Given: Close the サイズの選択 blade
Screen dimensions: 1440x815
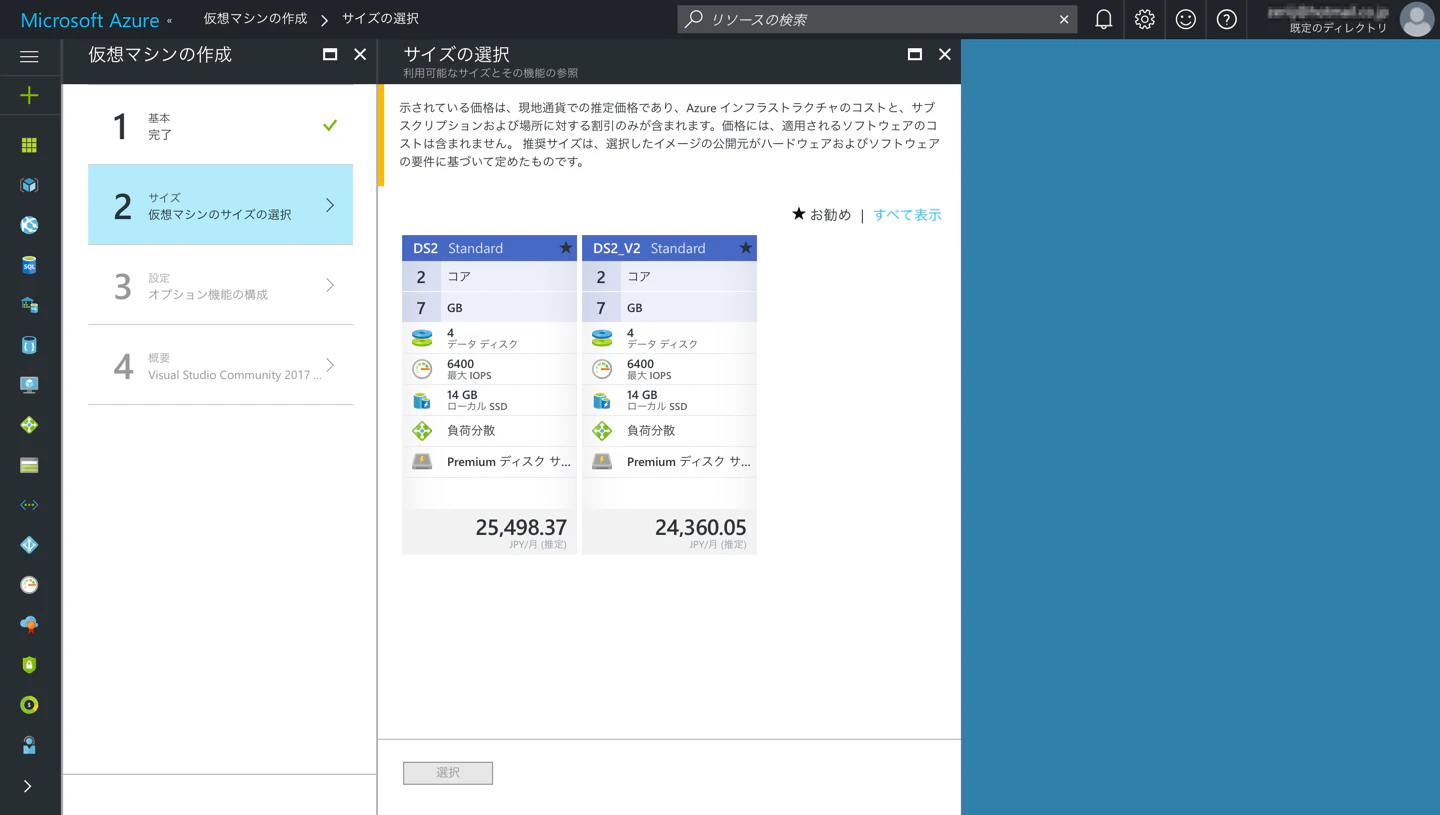Looking at the screenshot, I should [x=944, y=54].
